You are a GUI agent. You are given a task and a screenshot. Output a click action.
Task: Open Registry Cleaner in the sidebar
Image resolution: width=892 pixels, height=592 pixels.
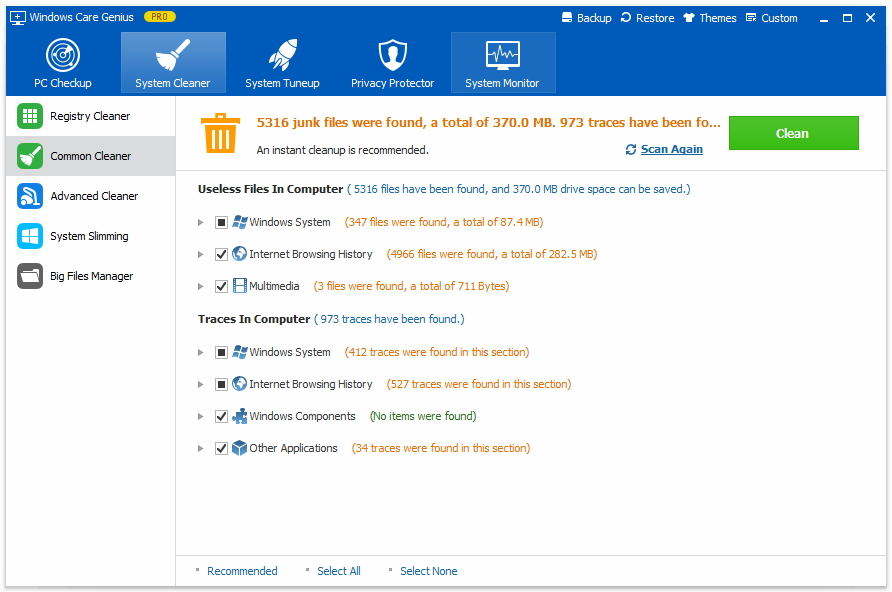point(90,116)
